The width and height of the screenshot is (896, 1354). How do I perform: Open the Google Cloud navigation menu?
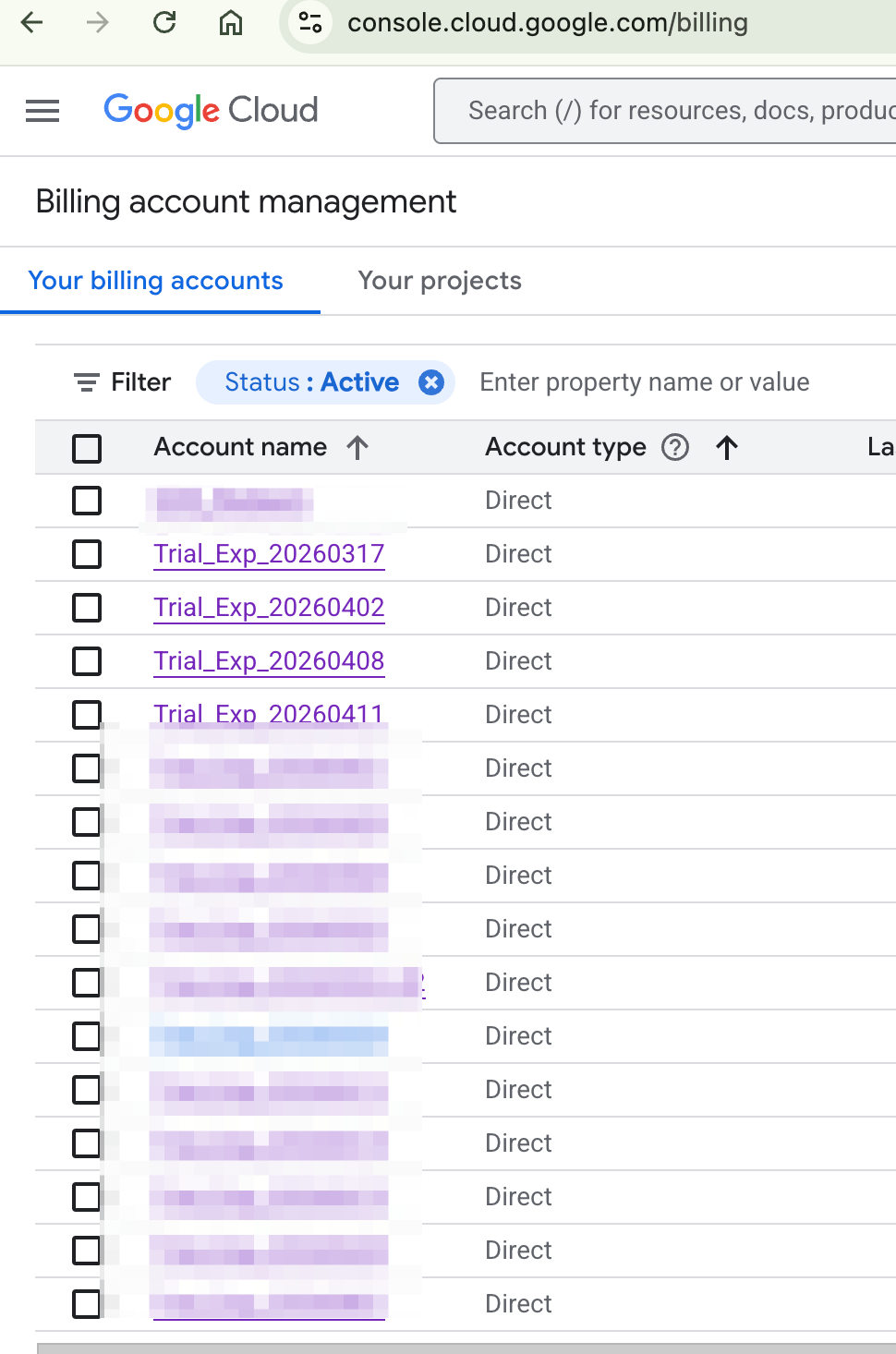click(42, 111)
